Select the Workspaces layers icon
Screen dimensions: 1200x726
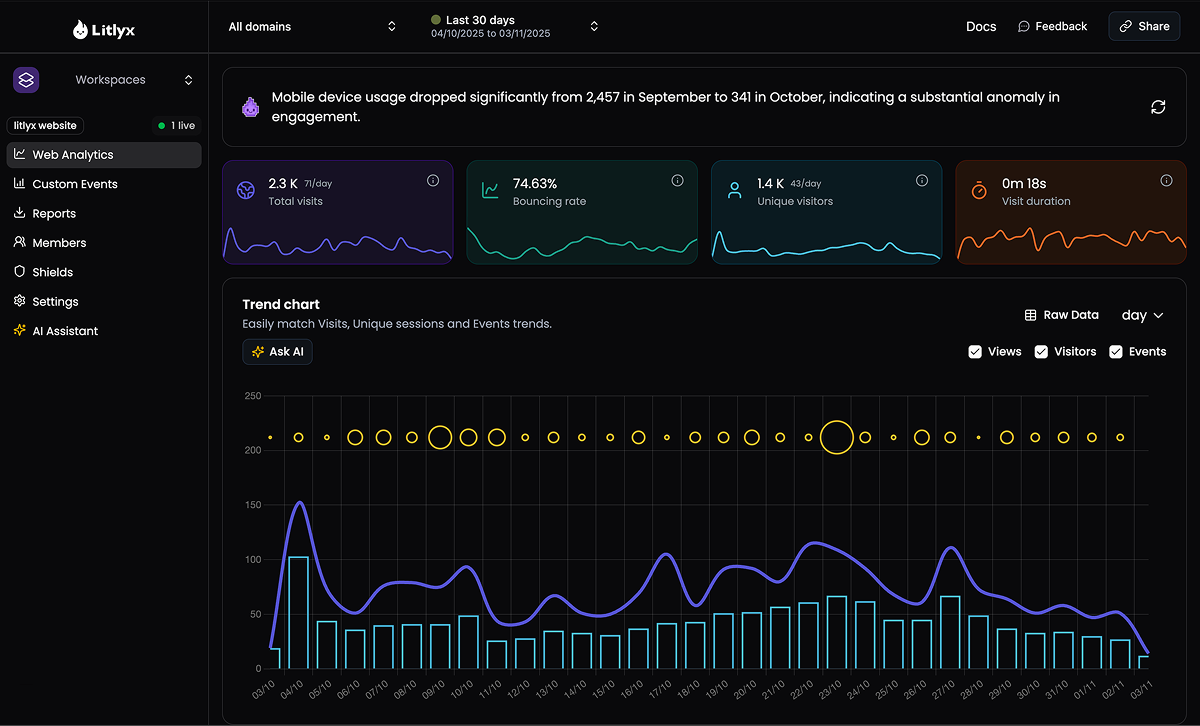coord(25,79)
